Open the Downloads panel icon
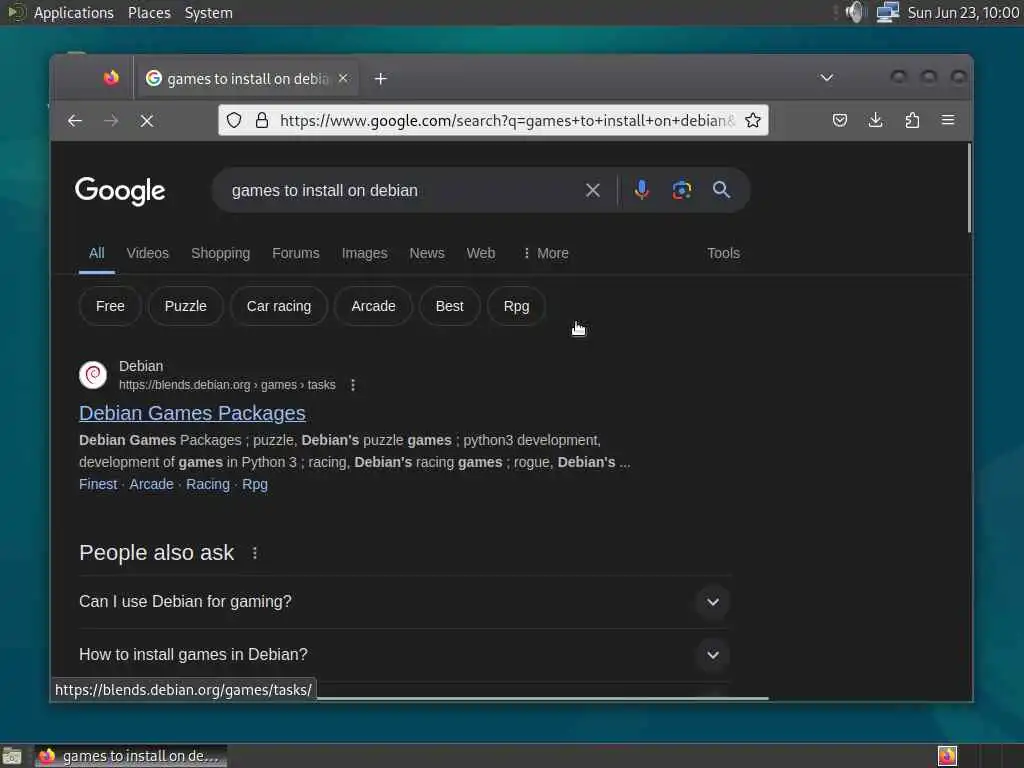Image resolution: width=1024 pixels, height=768 pixels. click(x=876, y=120)
